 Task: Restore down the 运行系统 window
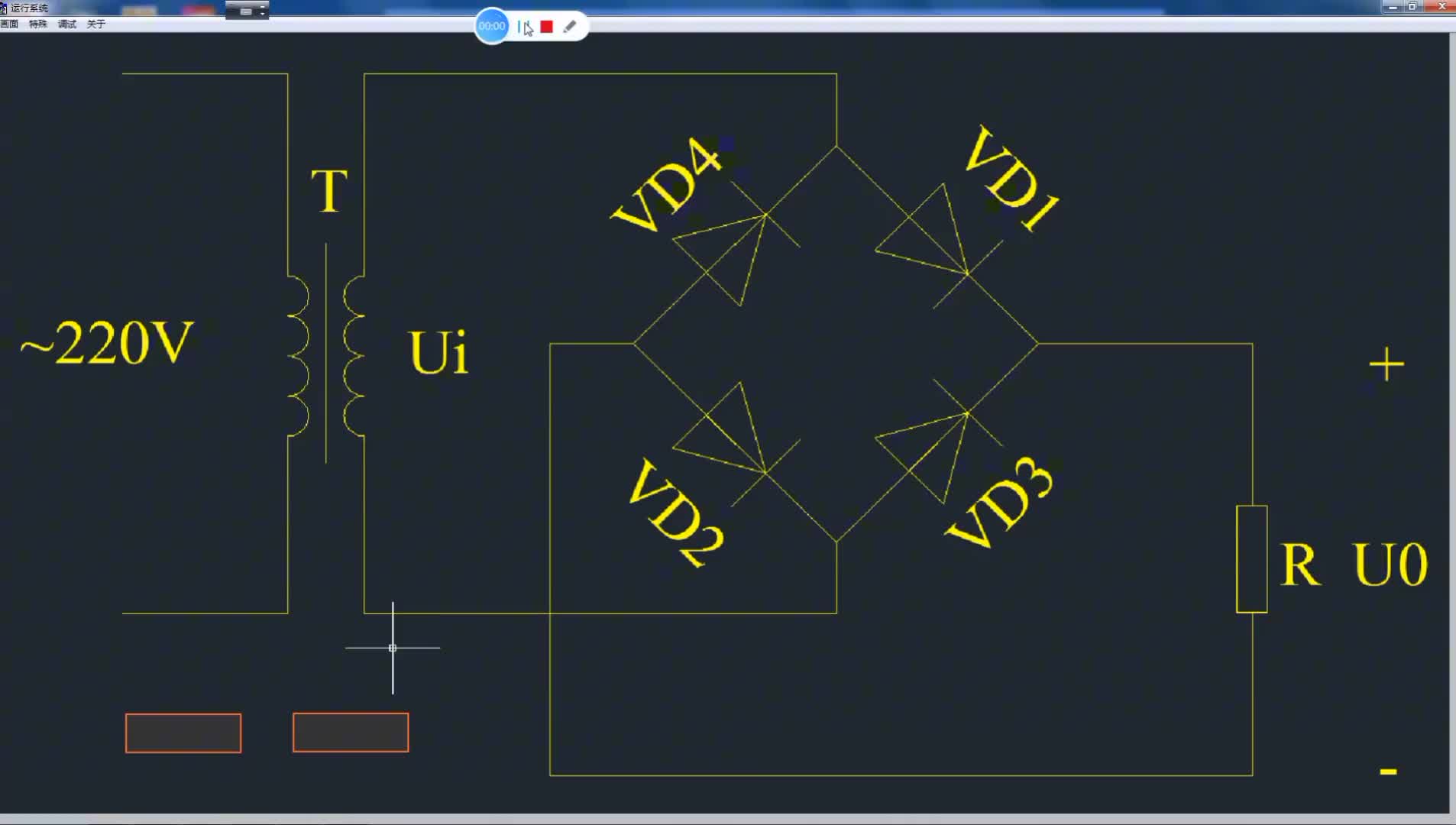point(1412,6)
